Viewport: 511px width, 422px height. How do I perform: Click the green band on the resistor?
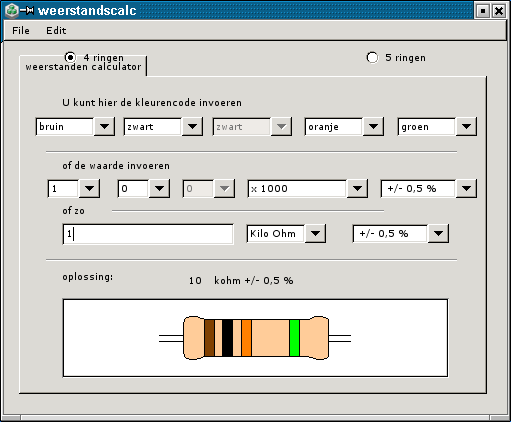tap(294, 338)
